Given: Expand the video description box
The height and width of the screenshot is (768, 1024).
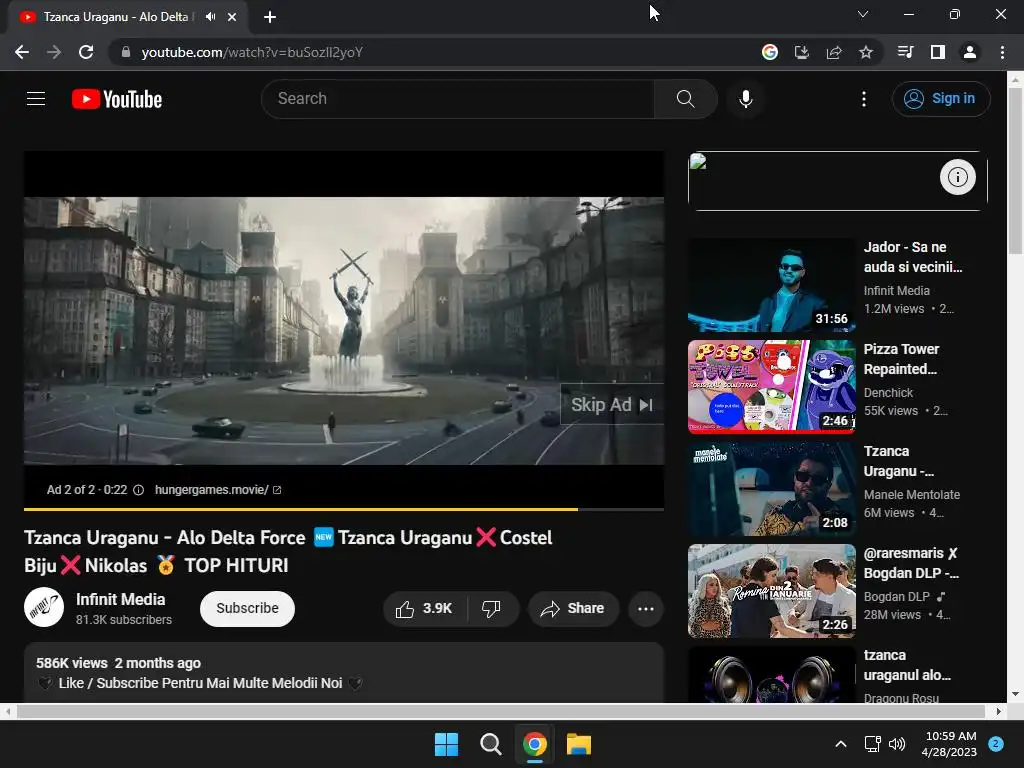Looking at the screenshot, I should 344,673.
